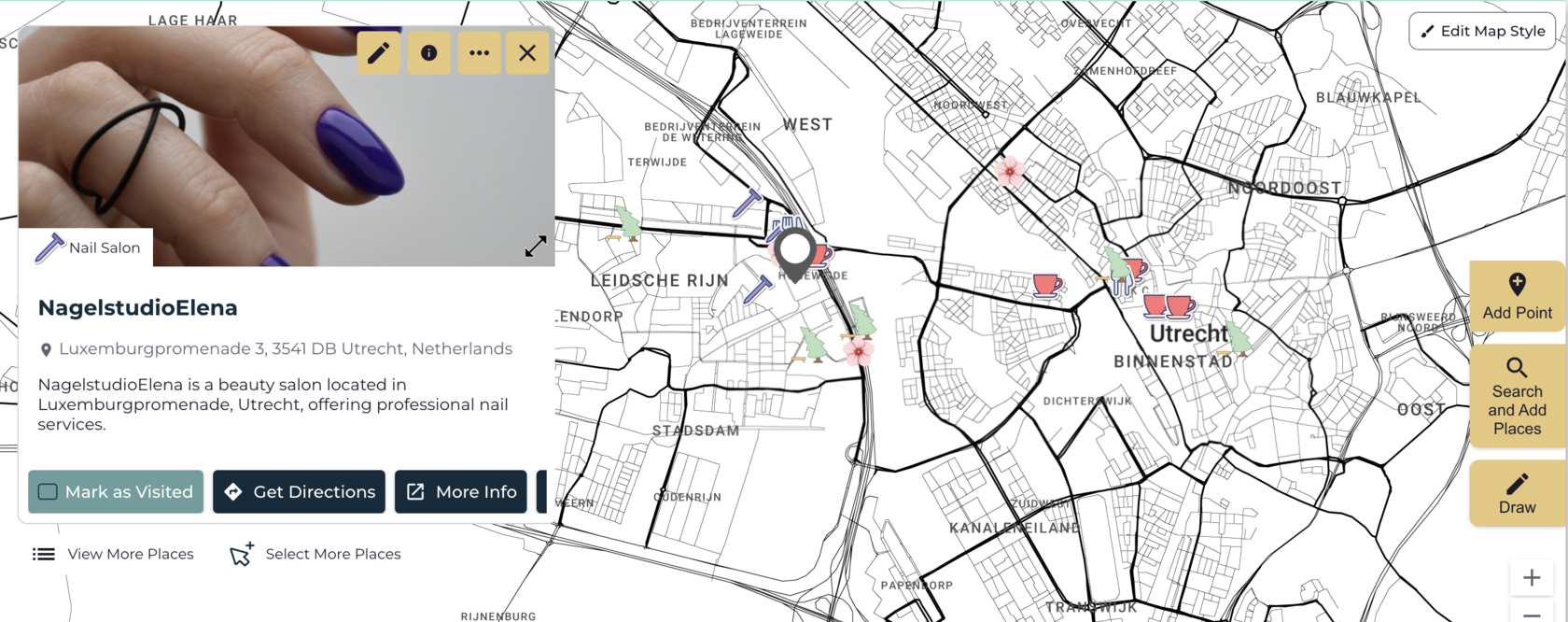Open Search and Add Places
Viewport: 1568px width, 622px height.
click(1517, 396)
